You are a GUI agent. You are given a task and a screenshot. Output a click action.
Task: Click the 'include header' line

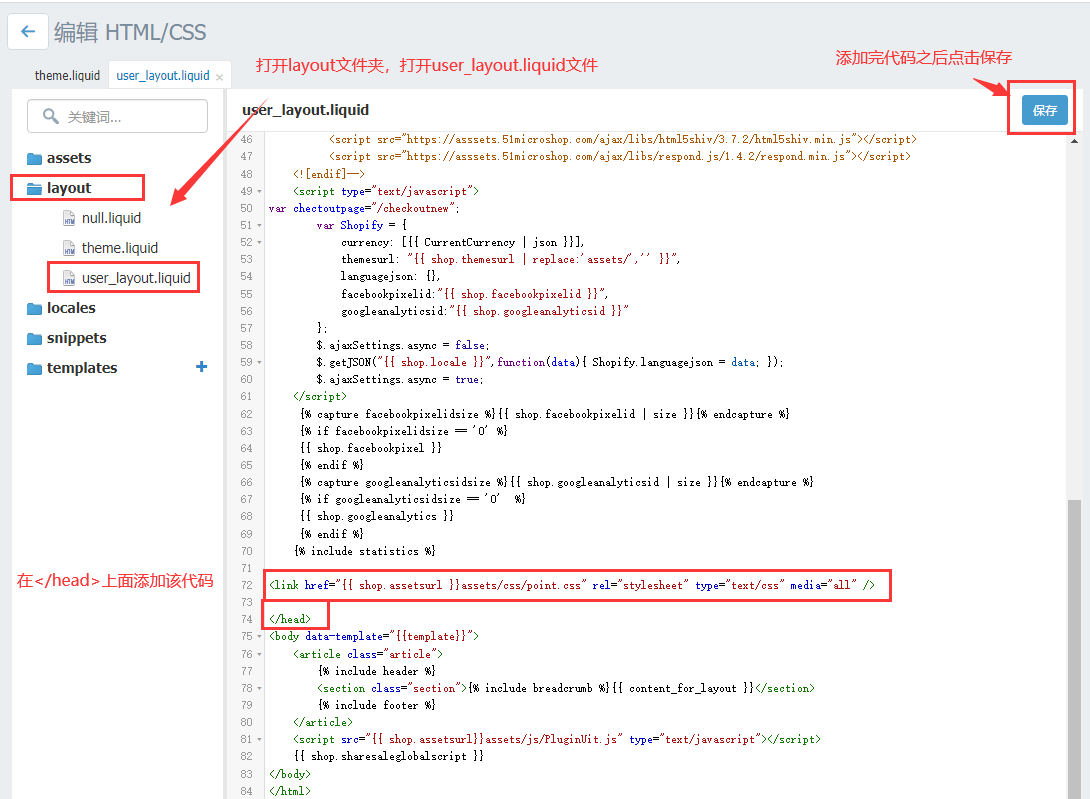[377, 671]
